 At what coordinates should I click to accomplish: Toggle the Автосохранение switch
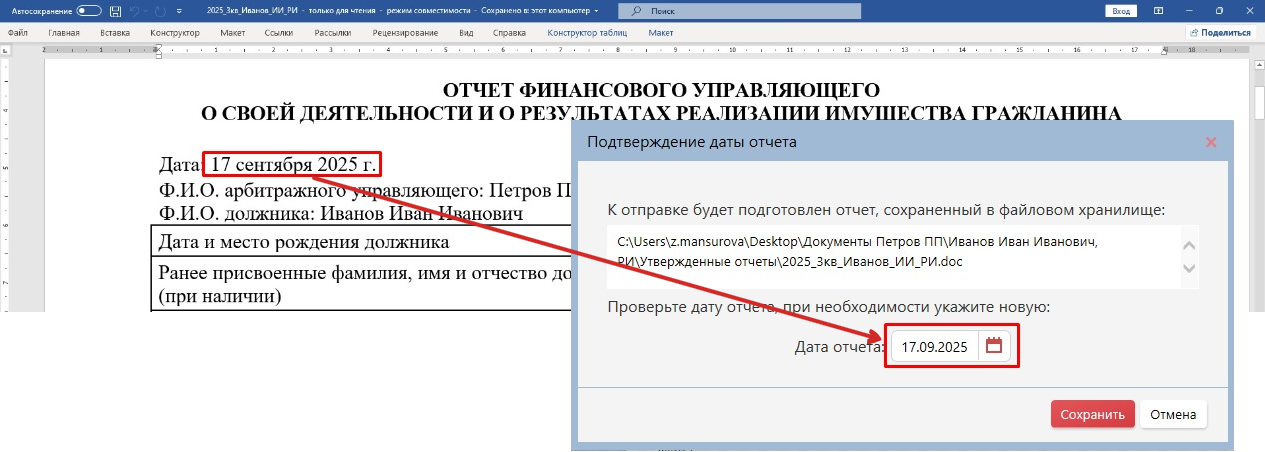[89, 10]
